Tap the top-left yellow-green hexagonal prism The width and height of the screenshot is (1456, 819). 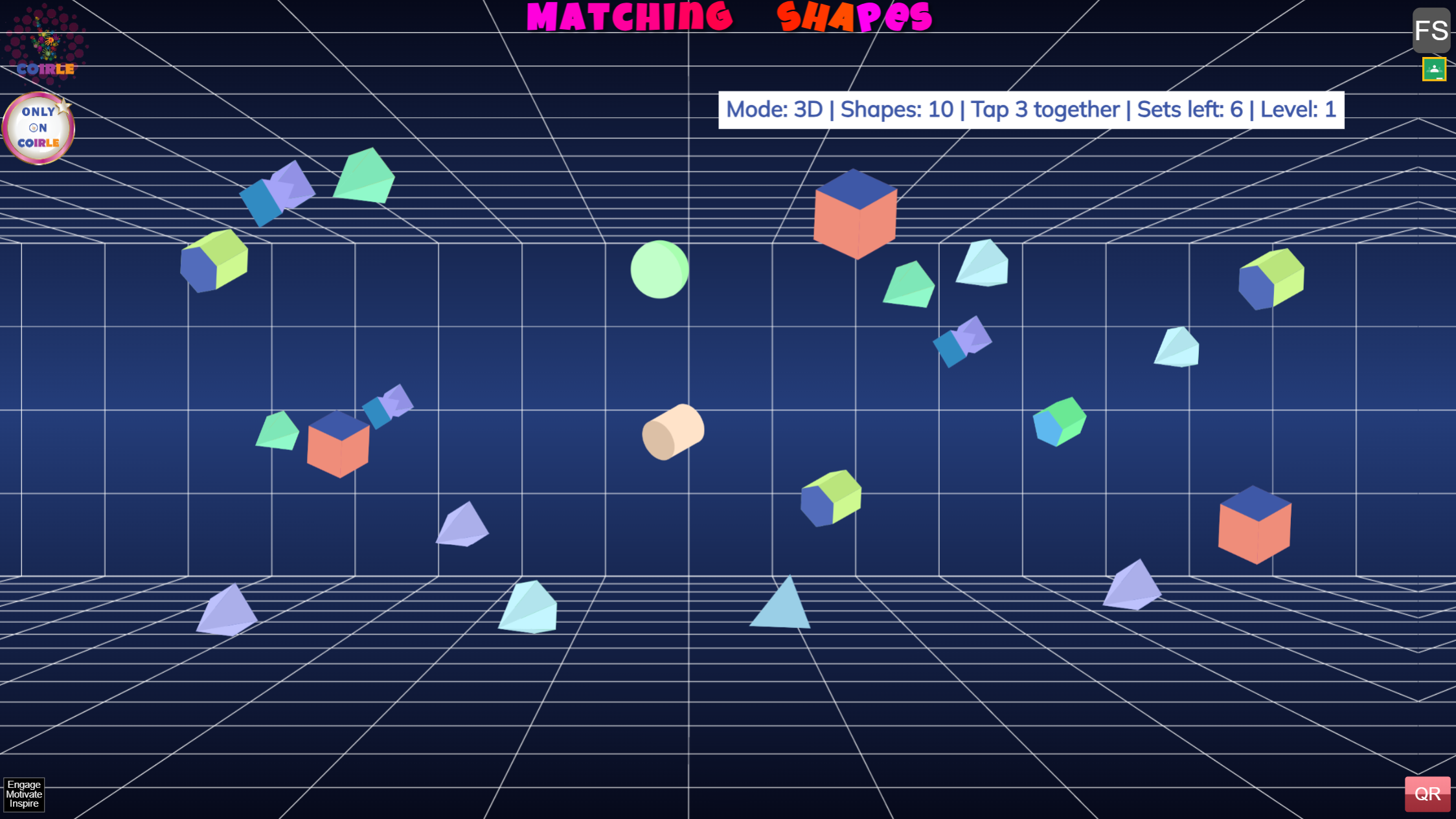pos(214,260)
